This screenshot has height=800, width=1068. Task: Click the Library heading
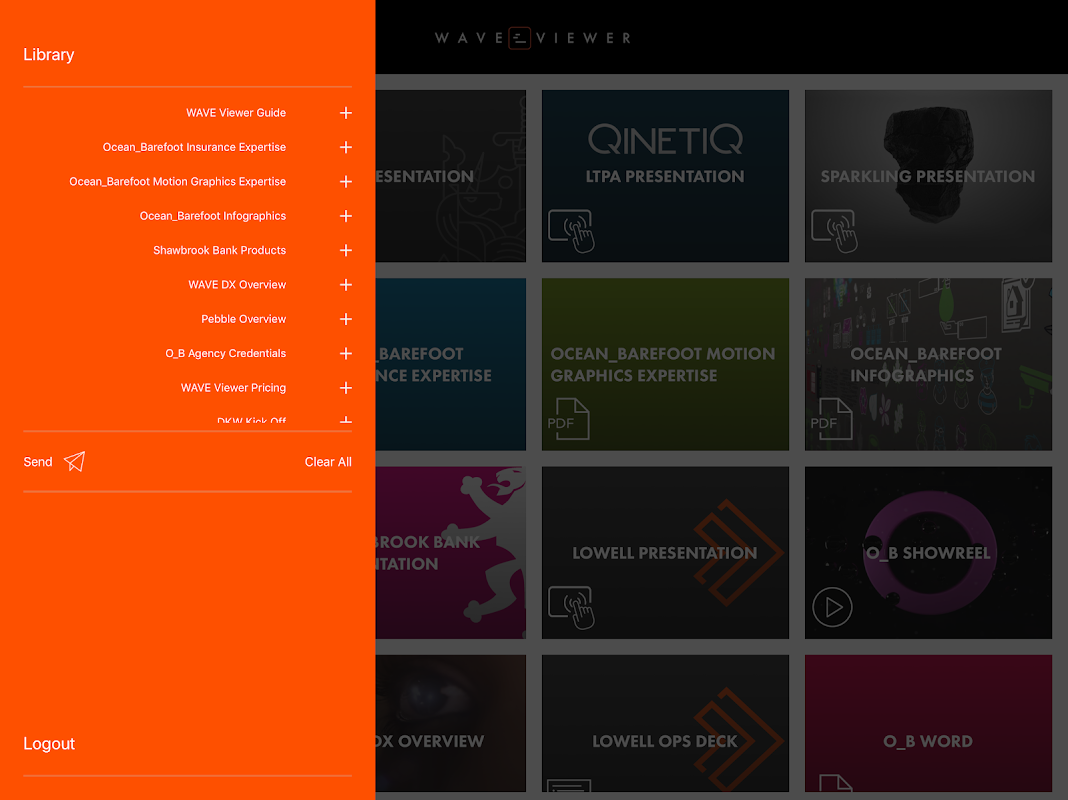48,54
